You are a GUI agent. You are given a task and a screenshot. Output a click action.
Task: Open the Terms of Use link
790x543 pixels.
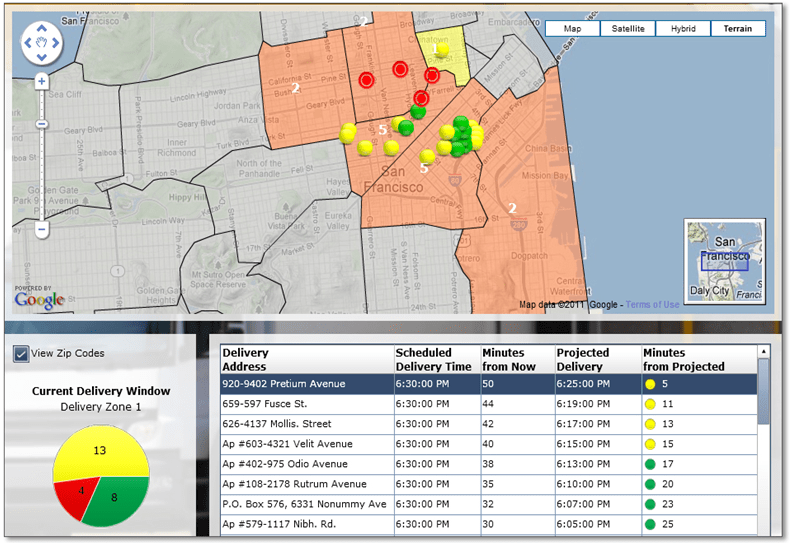[x=652, y=305]
